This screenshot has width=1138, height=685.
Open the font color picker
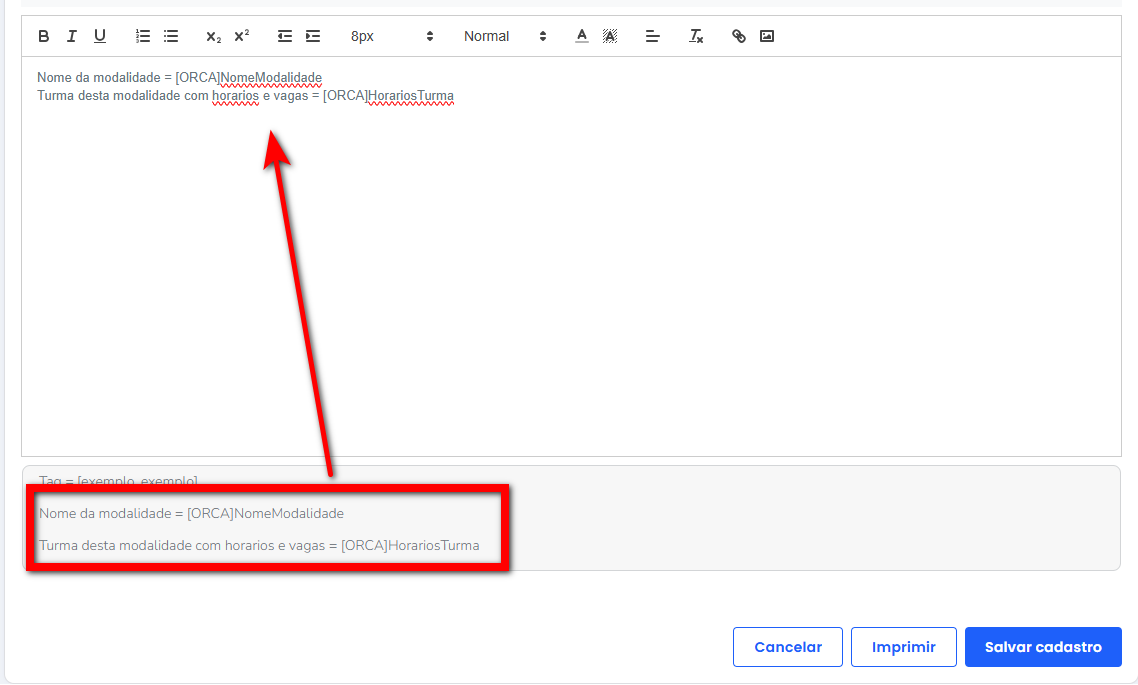click(x=582, y=36)
